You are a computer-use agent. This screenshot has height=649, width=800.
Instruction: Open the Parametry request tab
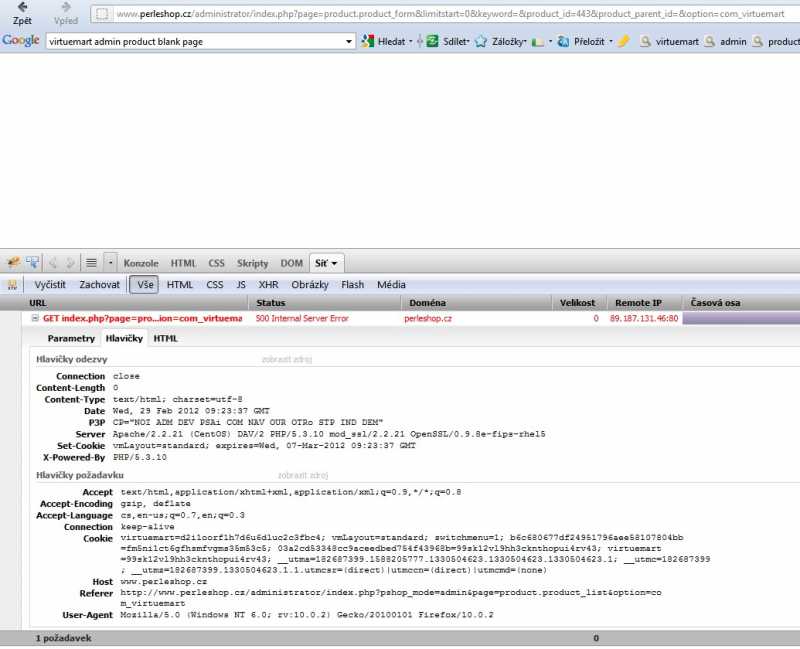pyautogui.click(x=71, y=339)
